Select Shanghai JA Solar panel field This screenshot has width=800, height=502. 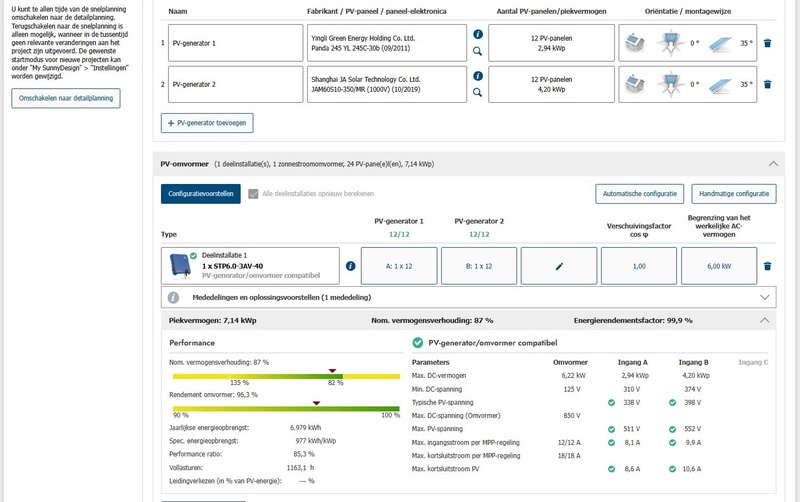pyautogui.click(x=387, y=84)
